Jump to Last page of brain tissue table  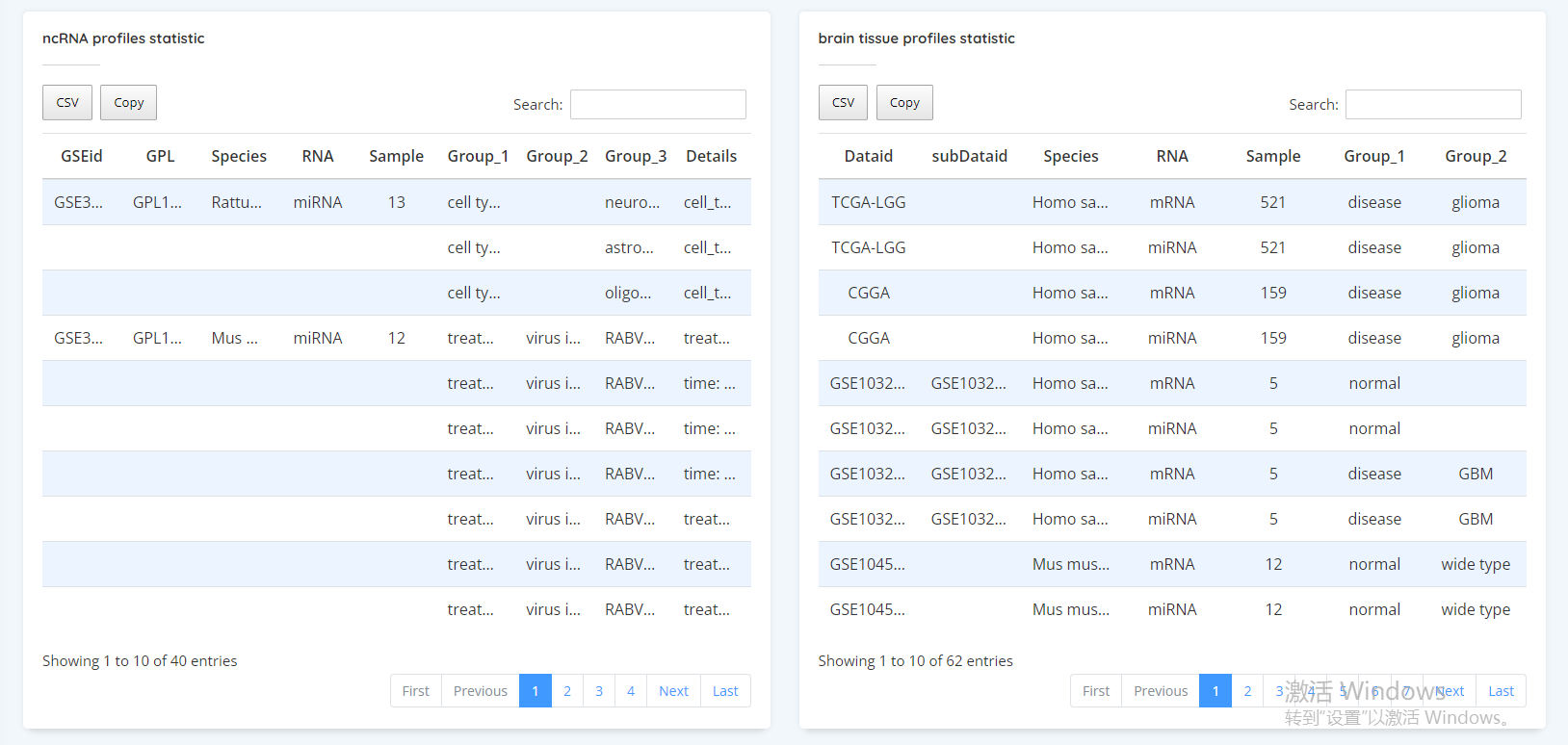click(1501, 691)
